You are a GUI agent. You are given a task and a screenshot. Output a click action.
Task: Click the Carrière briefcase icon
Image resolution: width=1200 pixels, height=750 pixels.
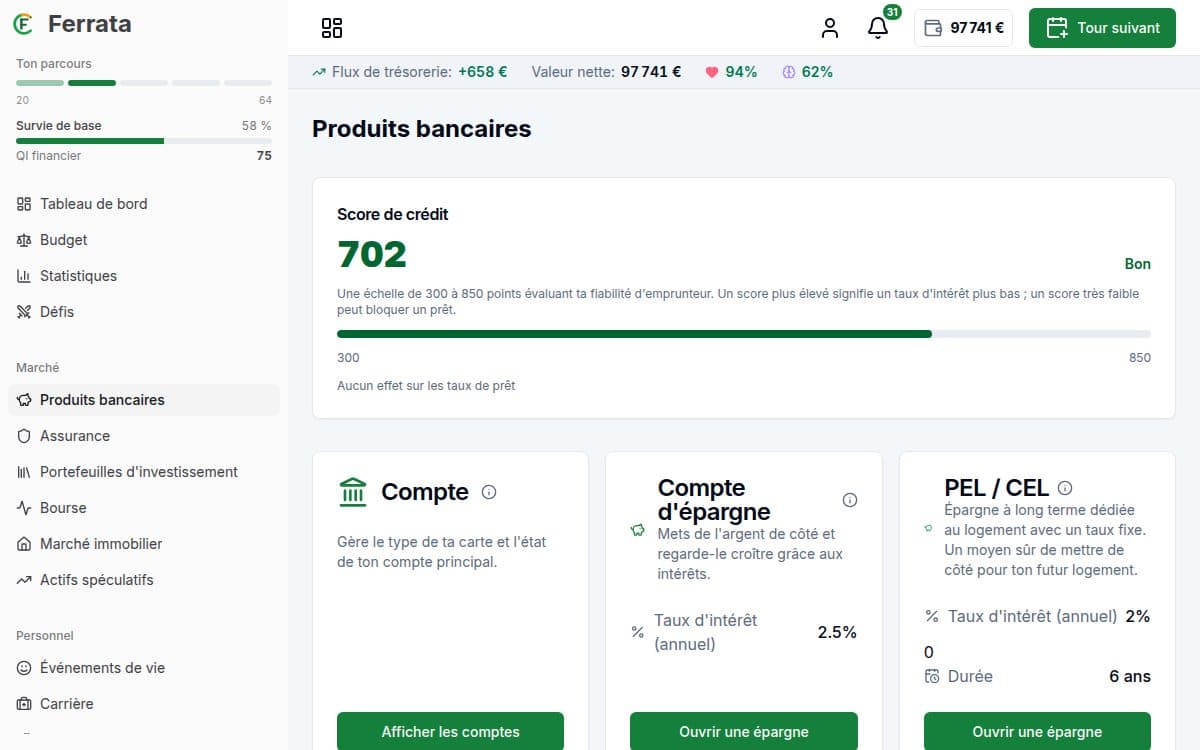(24, 704)
